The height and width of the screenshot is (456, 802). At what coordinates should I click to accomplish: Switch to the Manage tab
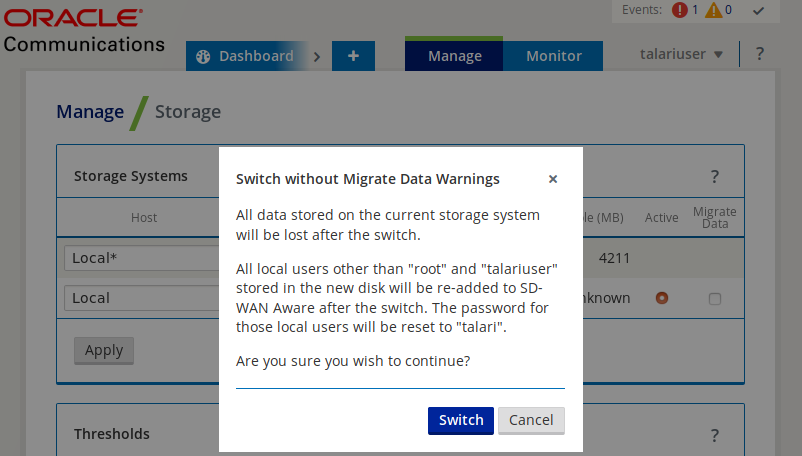click(454, 55)
